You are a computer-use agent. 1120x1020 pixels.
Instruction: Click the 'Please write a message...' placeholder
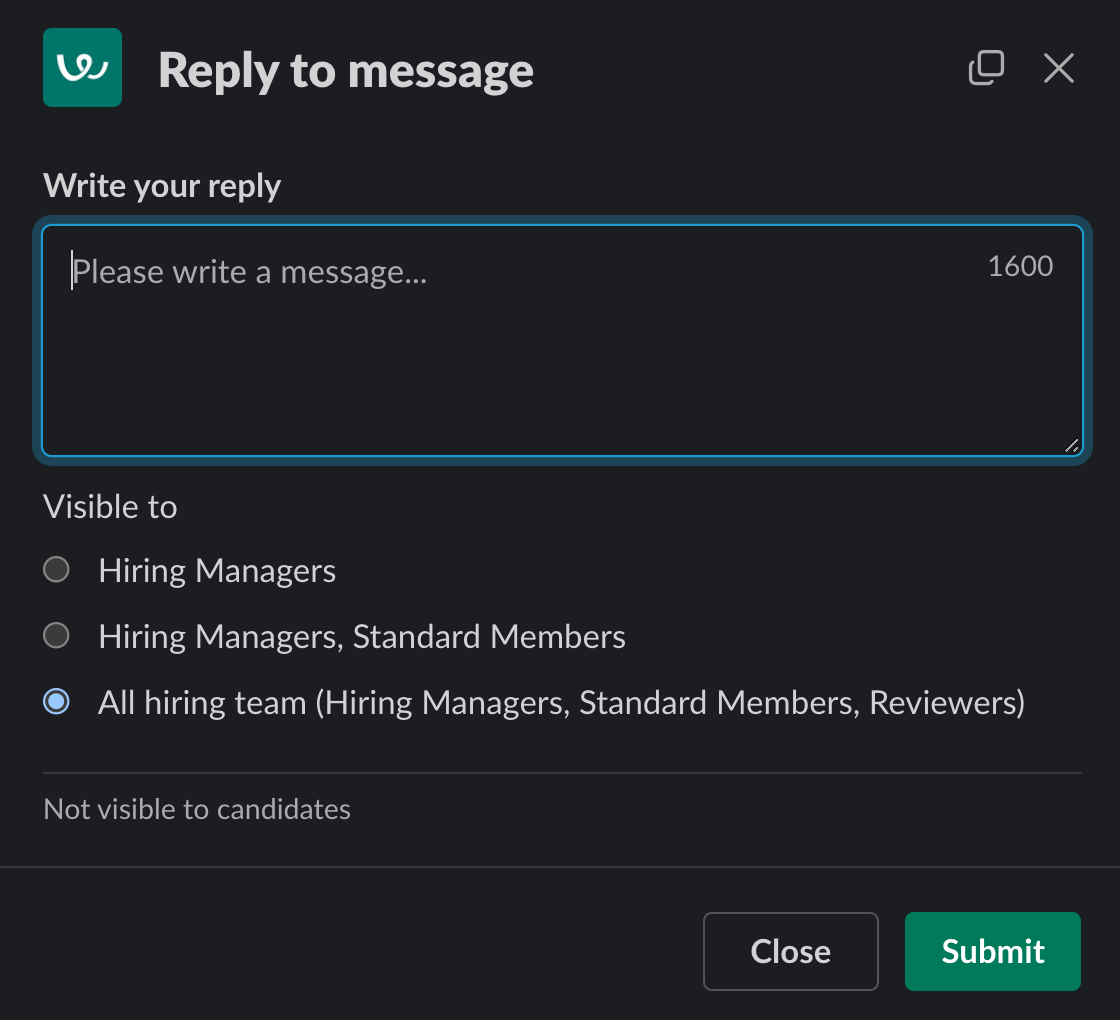(x=250, y=272)
